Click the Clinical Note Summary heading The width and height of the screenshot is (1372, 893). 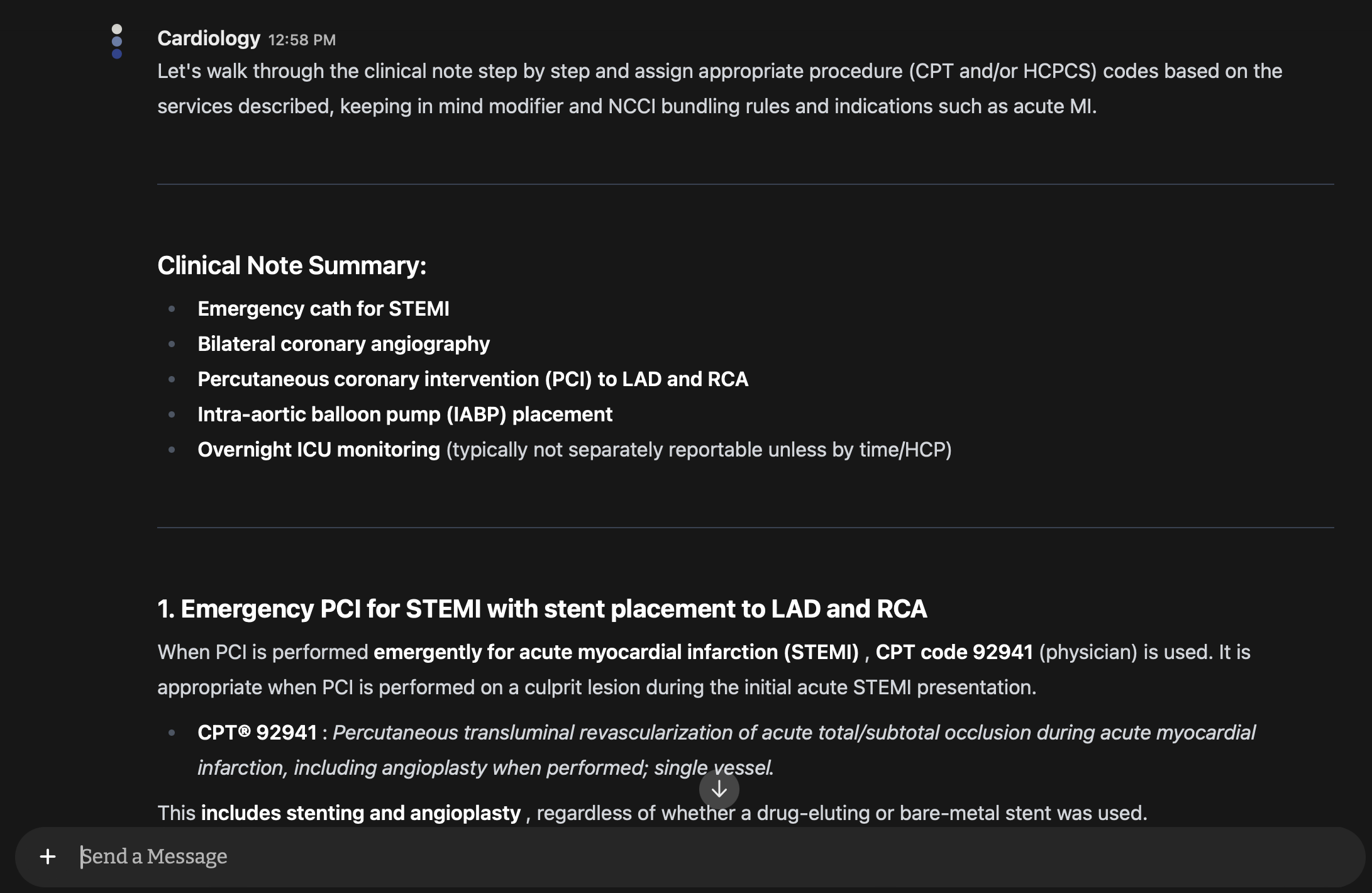[x=291, y=265]
